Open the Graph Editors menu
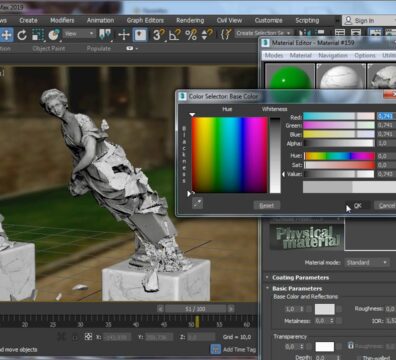This screenshot has height=360, width=396. tap(145, 20)
